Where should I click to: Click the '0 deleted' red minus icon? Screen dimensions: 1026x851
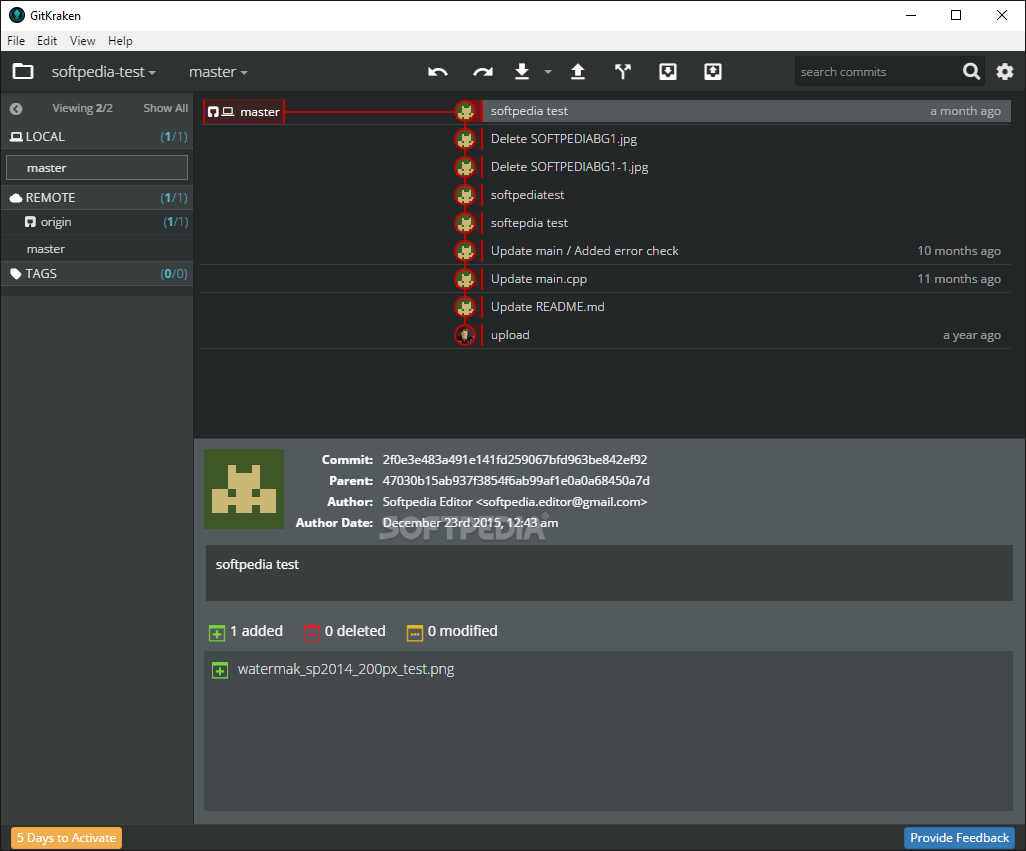pos(312,633)
